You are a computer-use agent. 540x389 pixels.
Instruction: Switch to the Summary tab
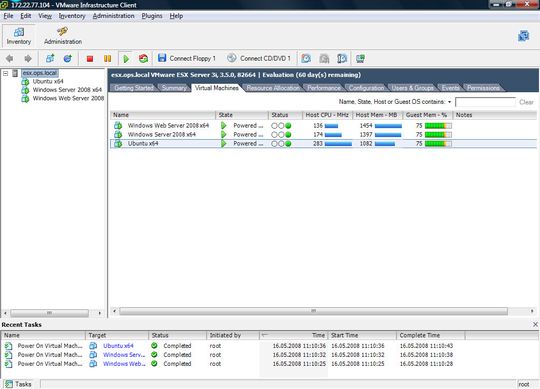[x=174, y=88]
